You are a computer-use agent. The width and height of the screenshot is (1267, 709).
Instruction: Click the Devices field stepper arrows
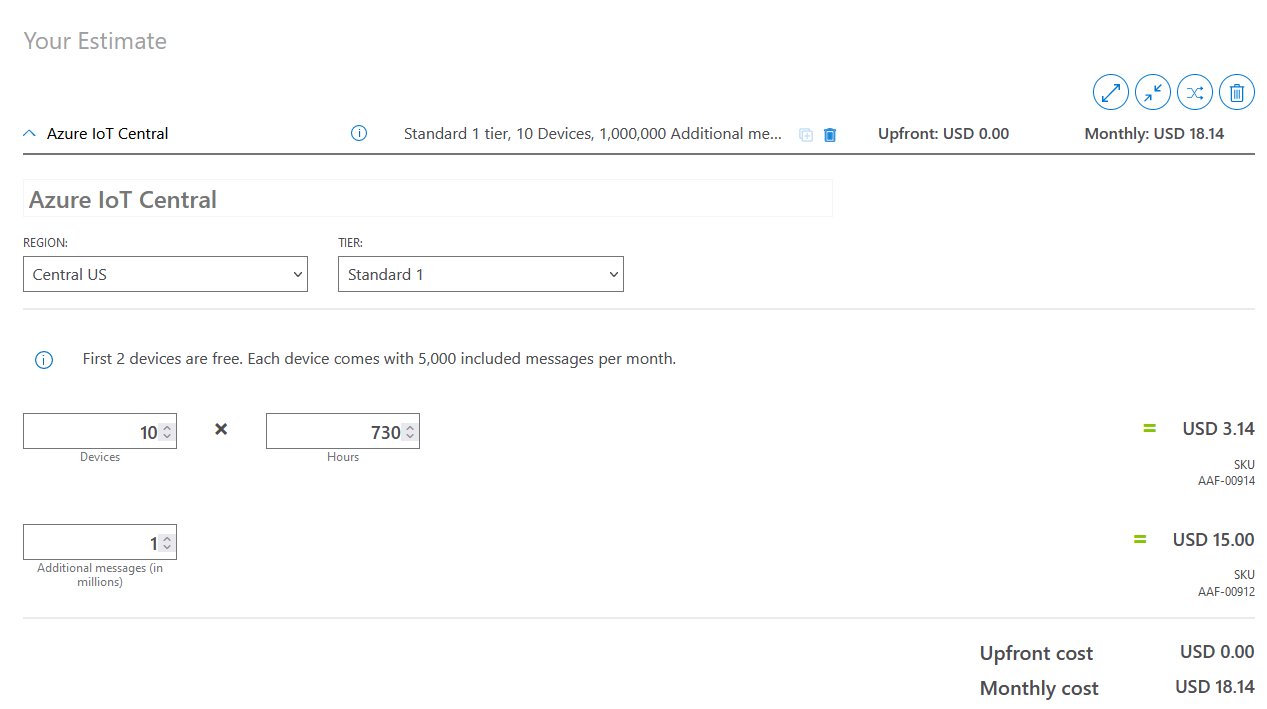[x=167, y=432]
